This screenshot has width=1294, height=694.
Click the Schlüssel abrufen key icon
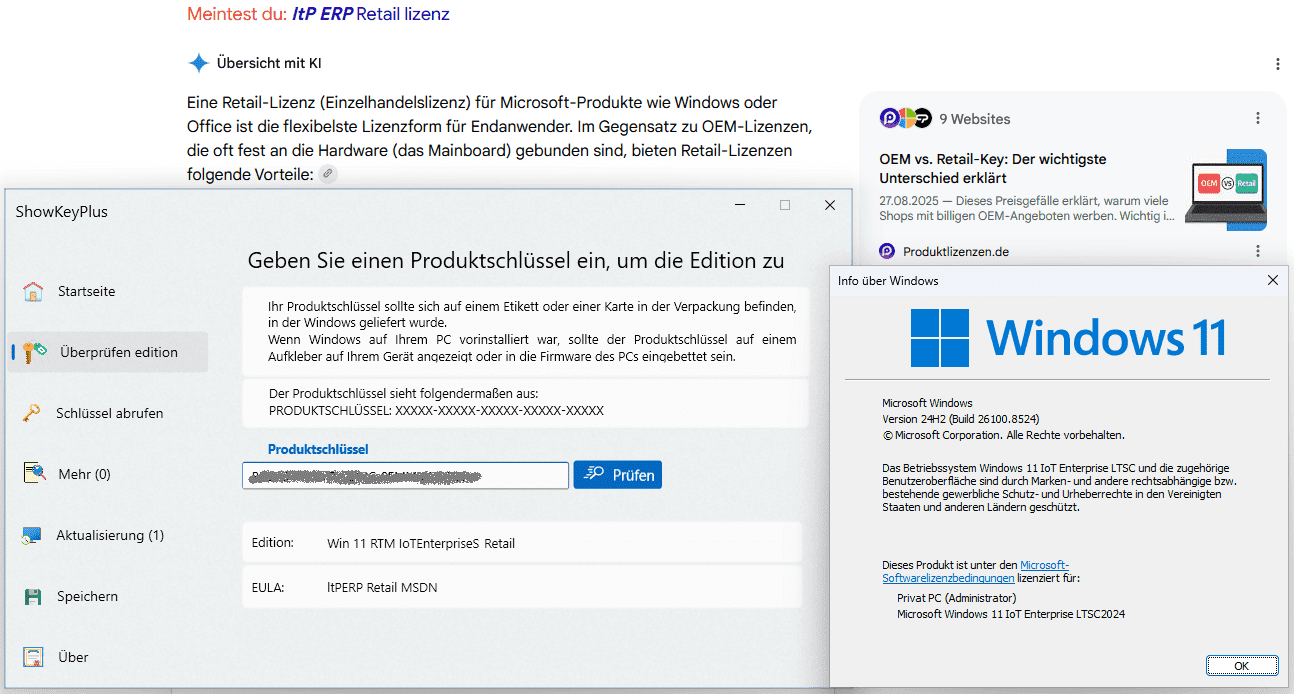pos(32,413)
